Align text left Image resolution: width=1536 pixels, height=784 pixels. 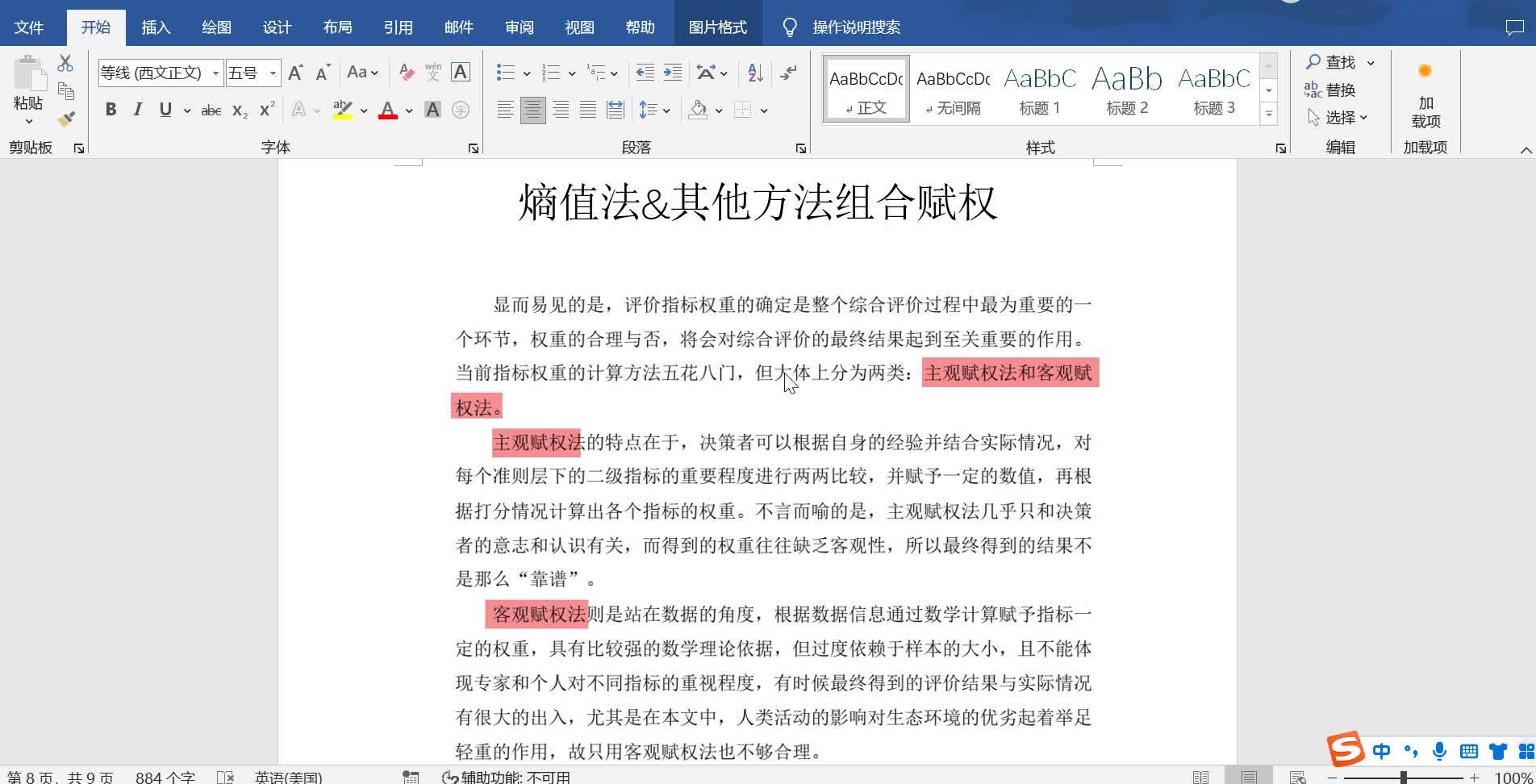coord(505,110)
